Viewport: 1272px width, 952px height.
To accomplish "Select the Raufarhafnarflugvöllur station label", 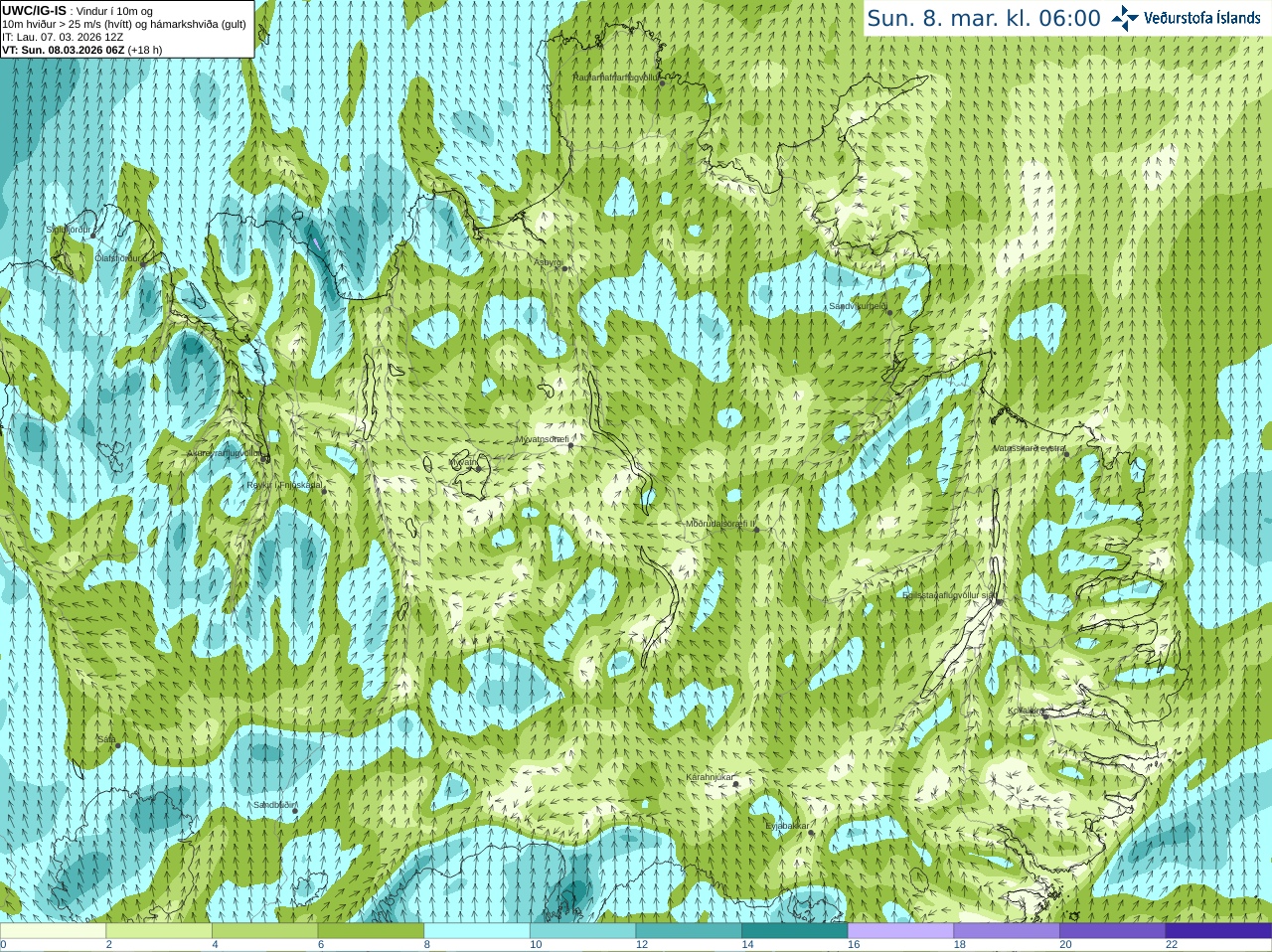I will point(616,77).
